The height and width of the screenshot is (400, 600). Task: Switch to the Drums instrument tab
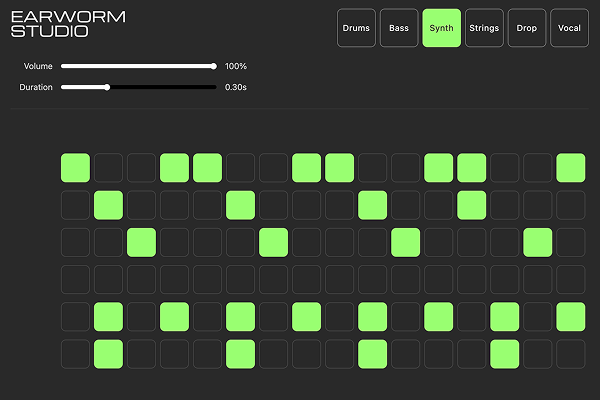(356, 28)
